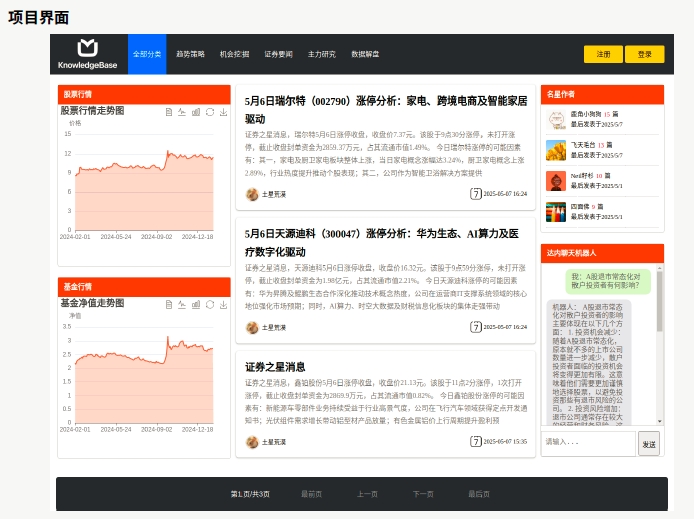Open the 趋势策略 navigation tab

[x=190, y=54]
